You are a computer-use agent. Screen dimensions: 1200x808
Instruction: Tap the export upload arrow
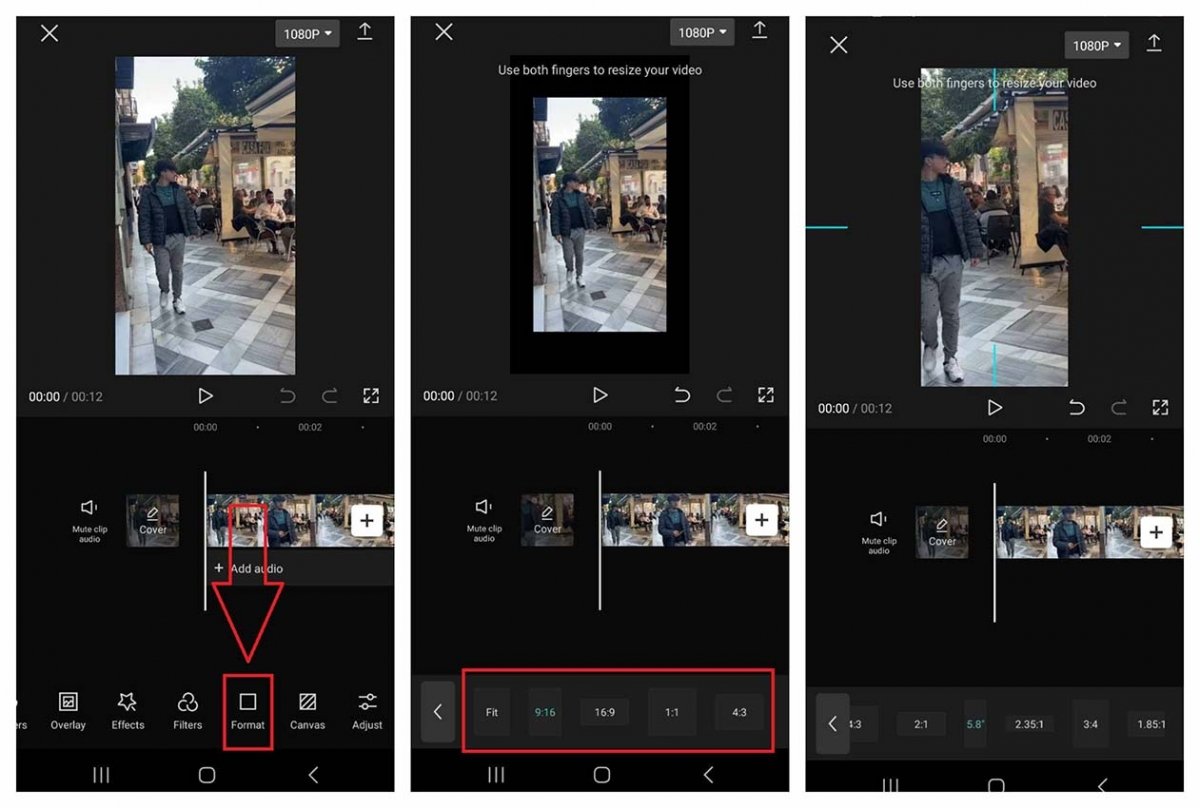click(x=366, y=31)
